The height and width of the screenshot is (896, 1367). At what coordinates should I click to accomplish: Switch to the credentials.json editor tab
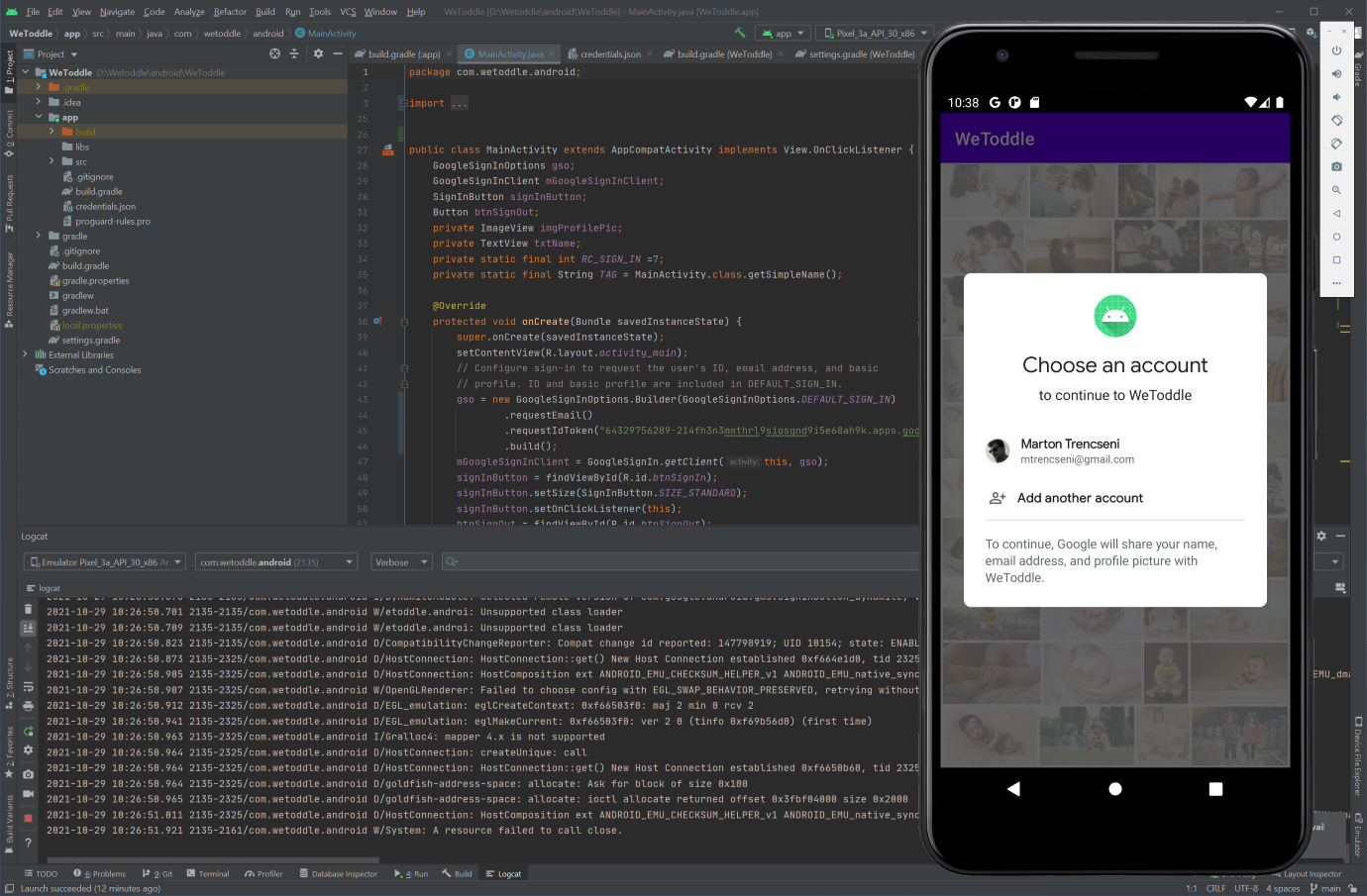pos(609,54)
